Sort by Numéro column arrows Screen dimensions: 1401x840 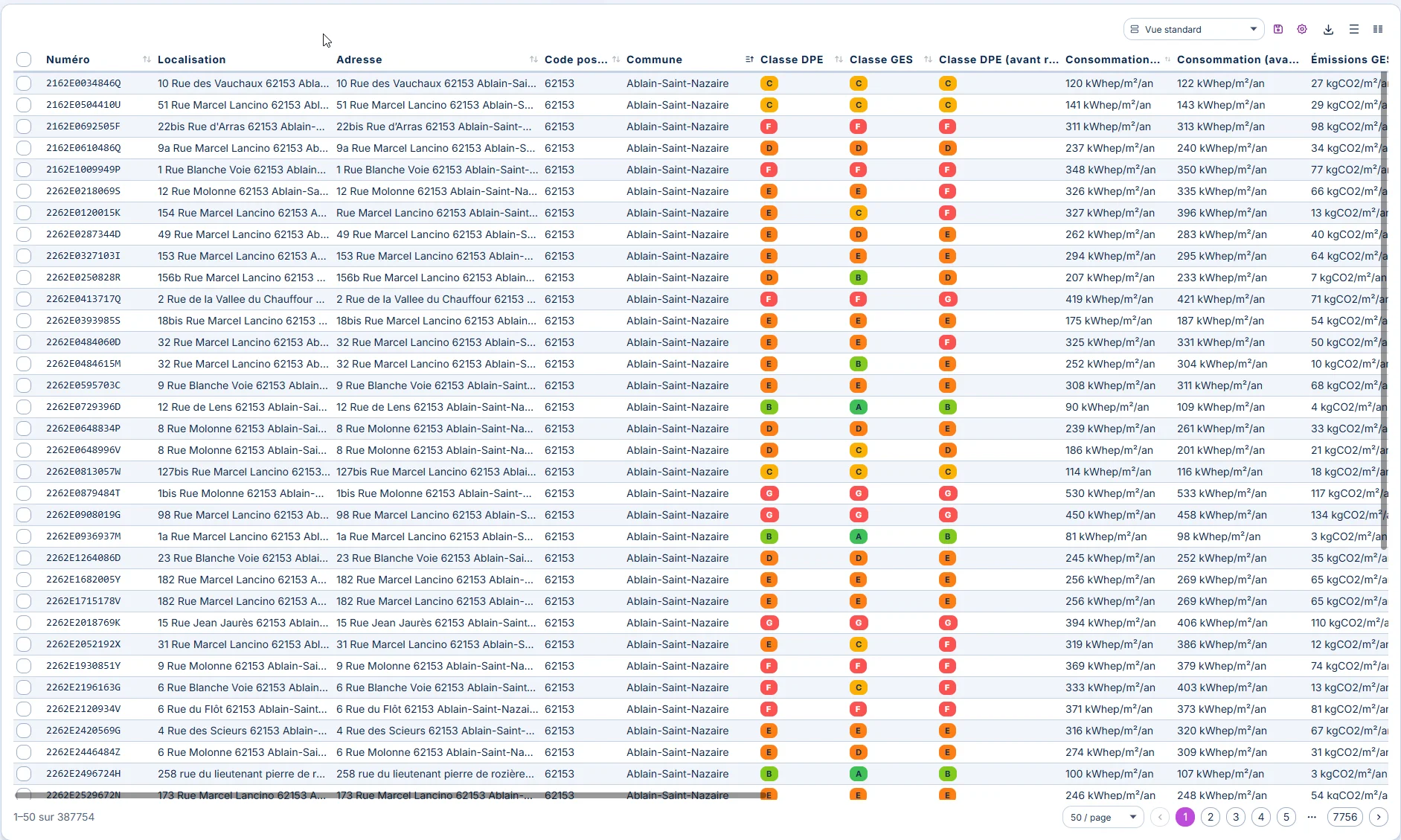(x=147, y=60)
